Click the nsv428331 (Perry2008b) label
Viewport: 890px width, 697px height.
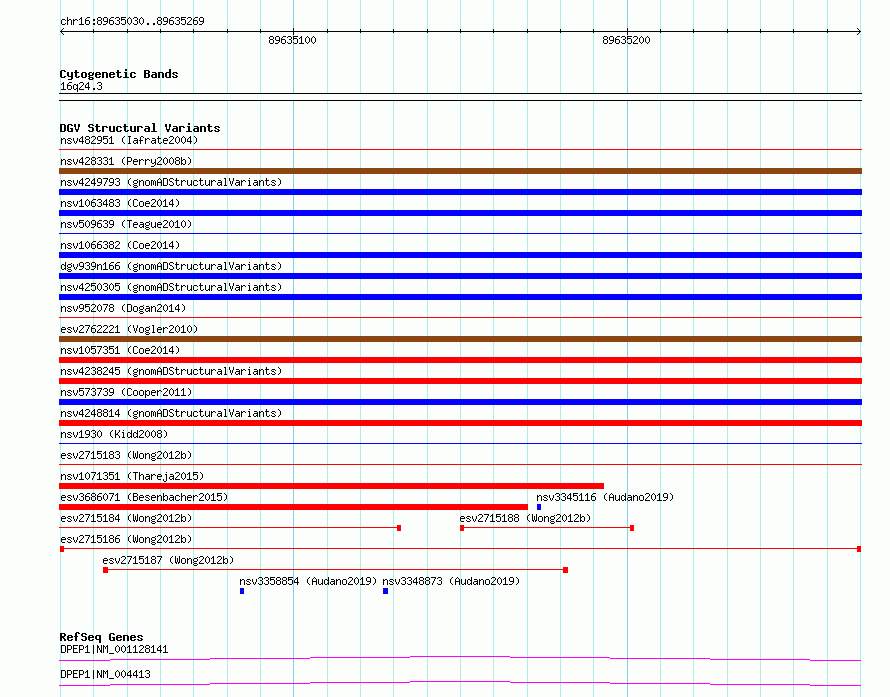point(126,161)
